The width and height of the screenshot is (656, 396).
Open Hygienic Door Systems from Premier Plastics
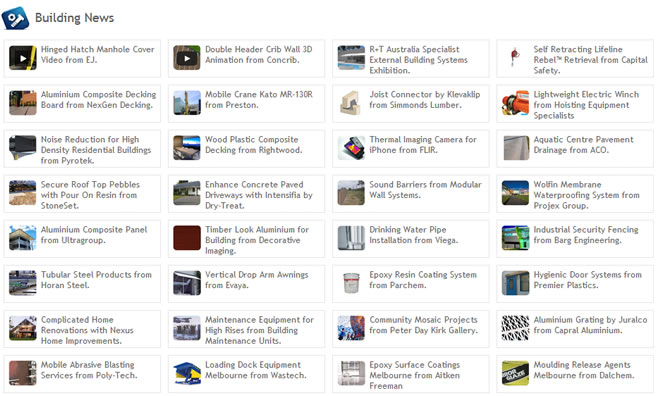coord(587,280)
